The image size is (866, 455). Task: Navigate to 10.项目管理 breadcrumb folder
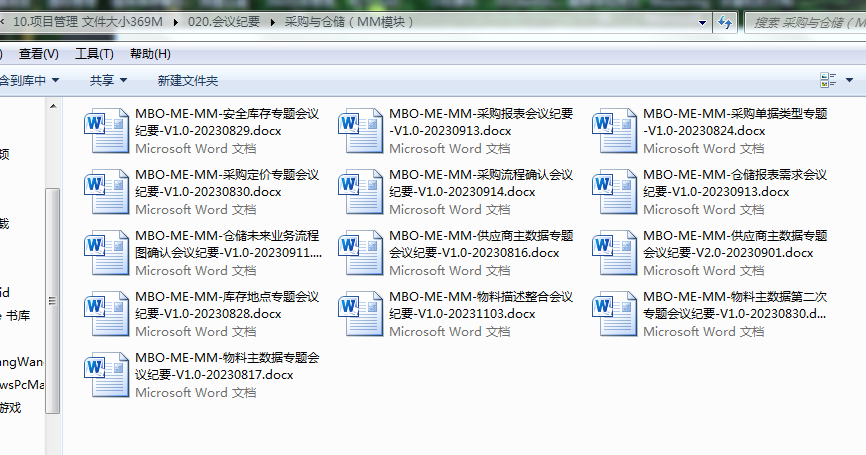click(87, 21)
